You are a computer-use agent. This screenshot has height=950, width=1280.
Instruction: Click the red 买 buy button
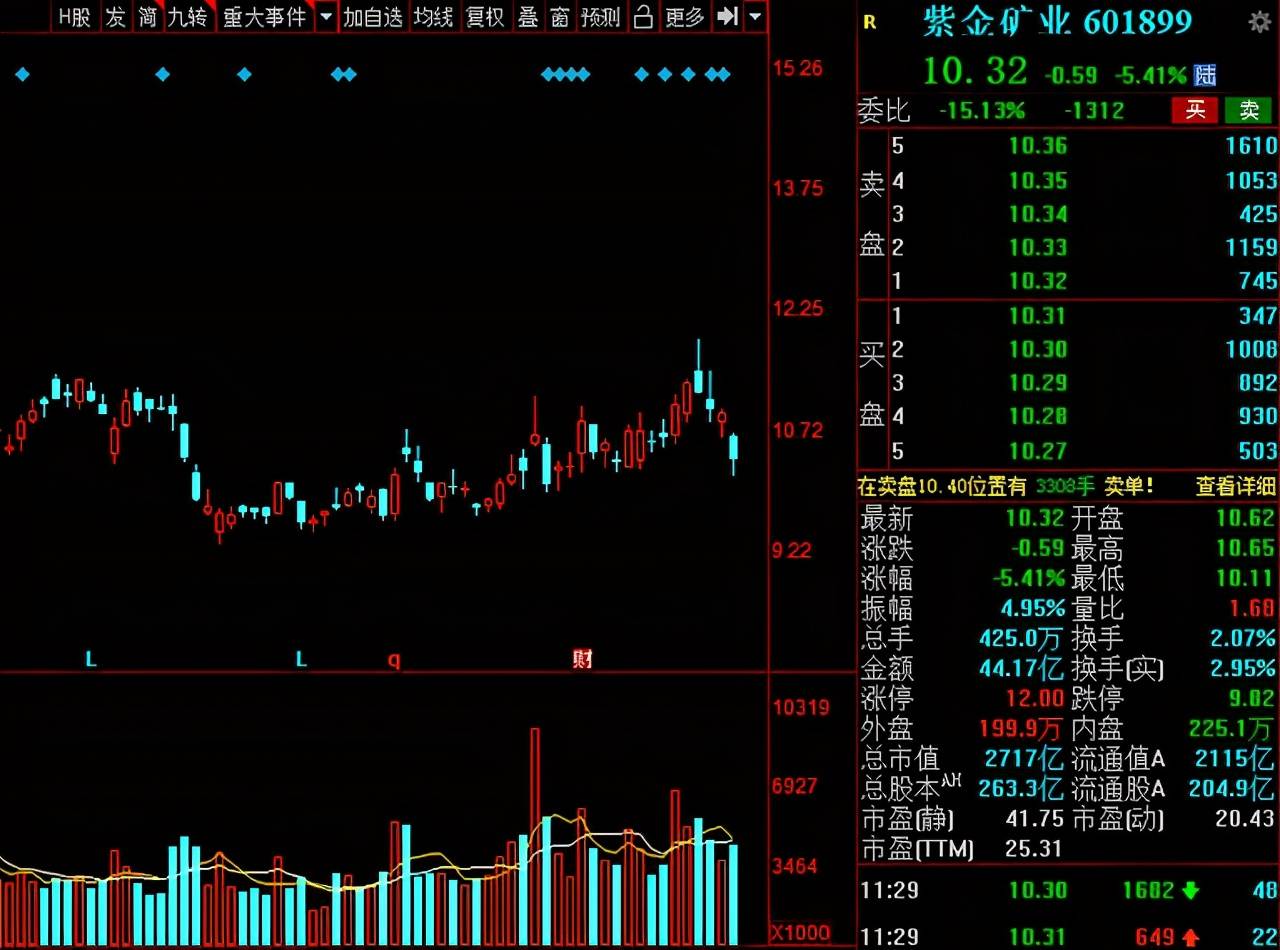tap(1195, 110)
